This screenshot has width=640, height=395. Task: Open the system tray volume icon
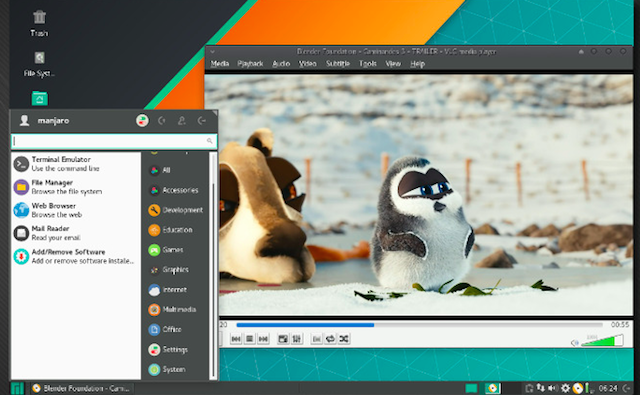coord(553,388)
